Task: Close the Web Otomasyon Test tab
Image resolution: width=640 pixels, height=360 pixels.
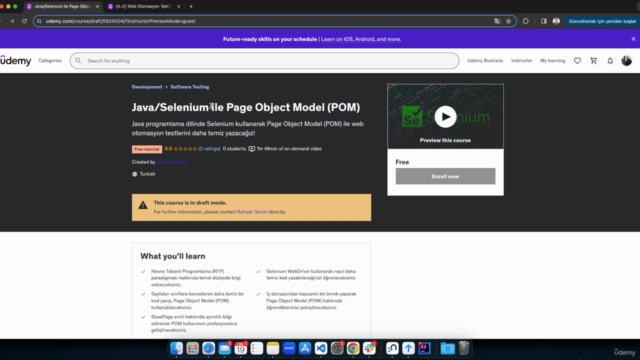Action: (178, 7)
